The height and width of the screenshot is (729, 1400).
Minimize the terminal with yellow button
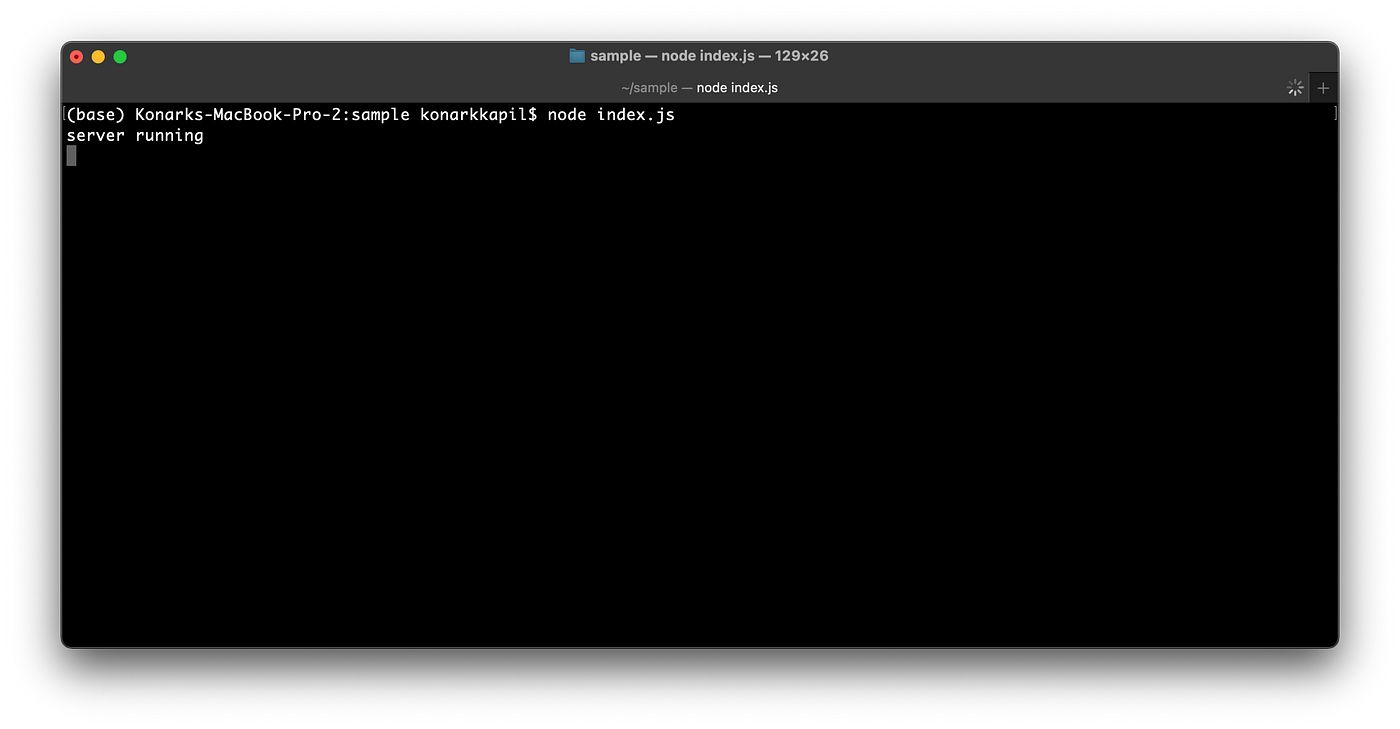[98, 57]
